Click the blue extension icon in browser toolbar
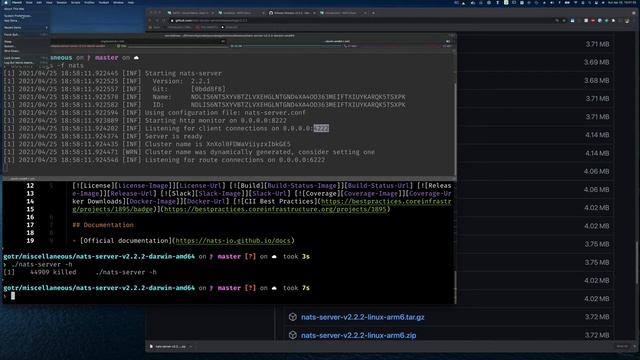640x360 pixels. (572, 20)
